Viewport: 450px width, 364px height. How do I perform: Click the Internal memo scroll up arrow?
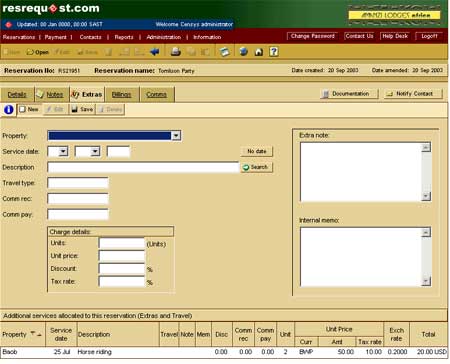[426, 232]
